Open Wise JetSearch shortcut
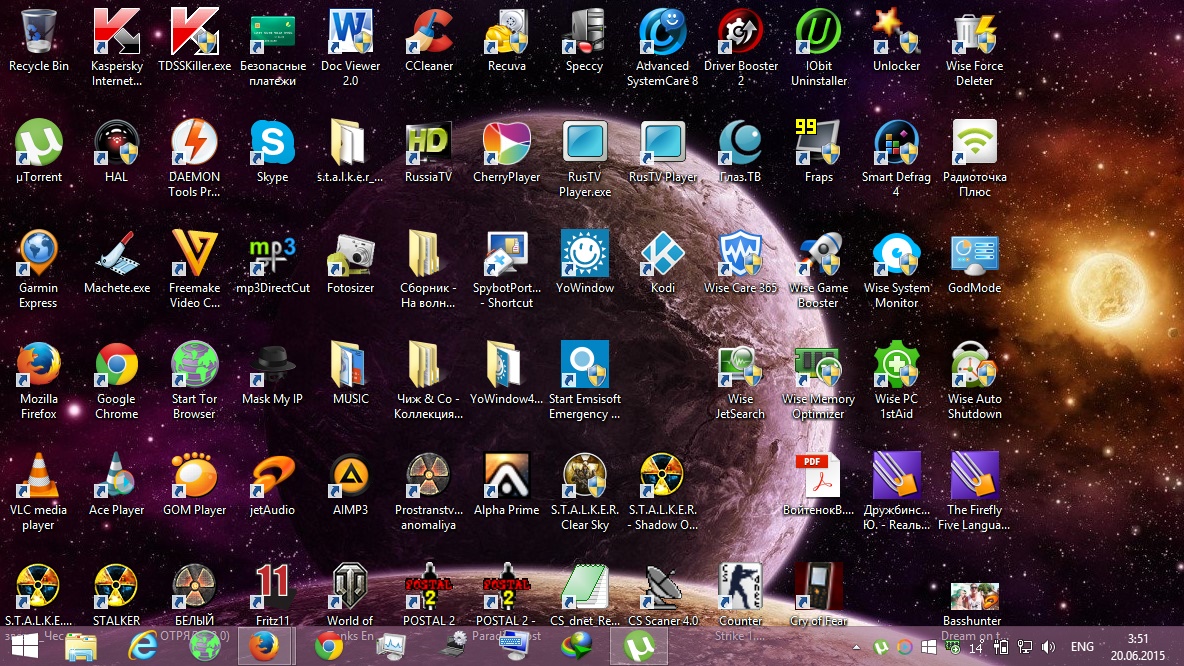The height and width of the screenshot is (666, 1184). (x=741, y=365)
